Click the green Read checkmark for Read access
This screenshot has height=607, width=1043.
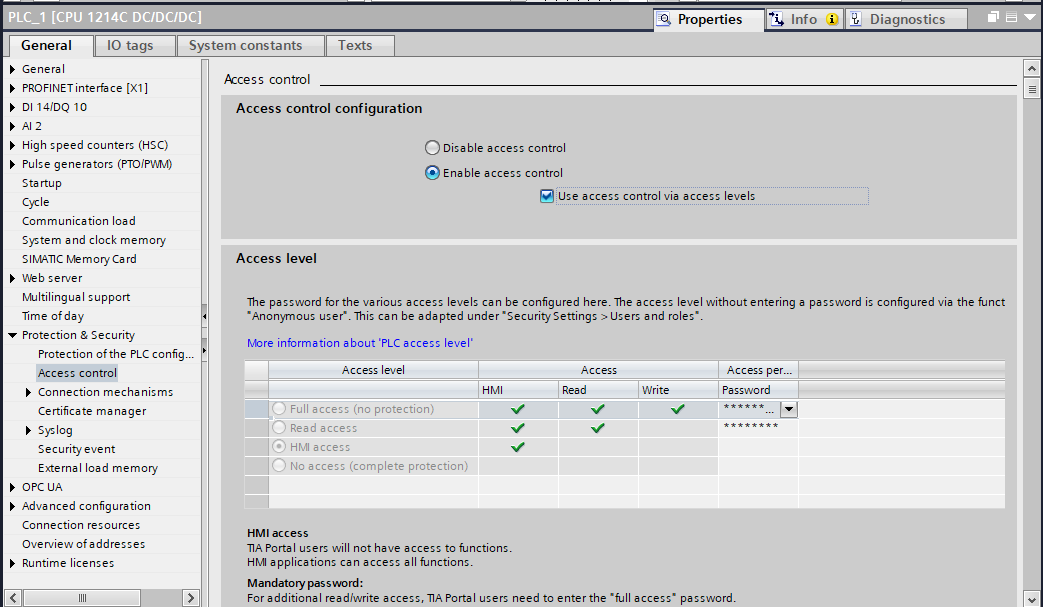point(597,428)
